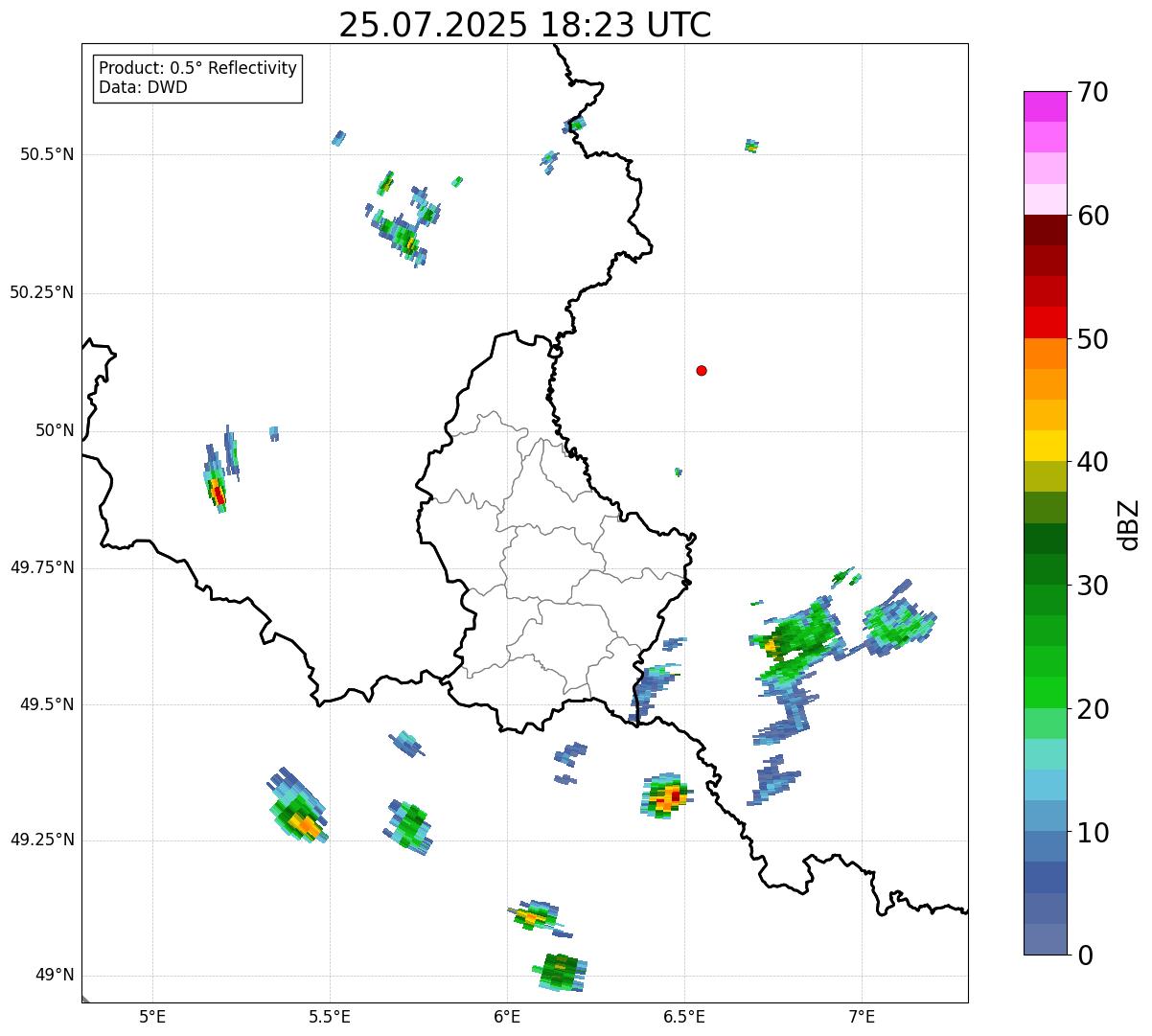This screenshot has height=1036, width=1152.
Task: Click the 0 tick label on colorbar
Action: (1084, 955)
